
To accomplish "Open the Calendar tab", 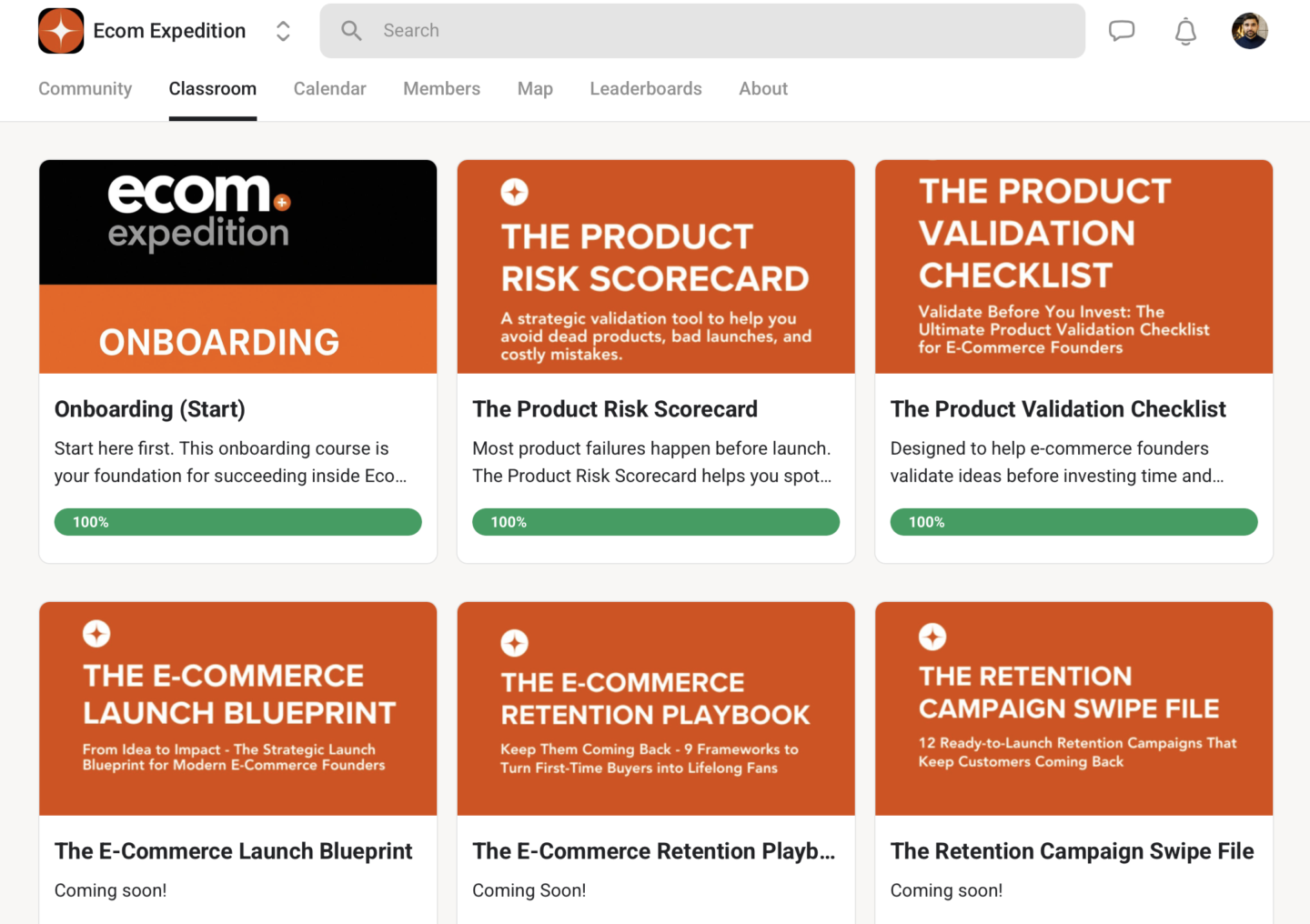I will point(329,89).
